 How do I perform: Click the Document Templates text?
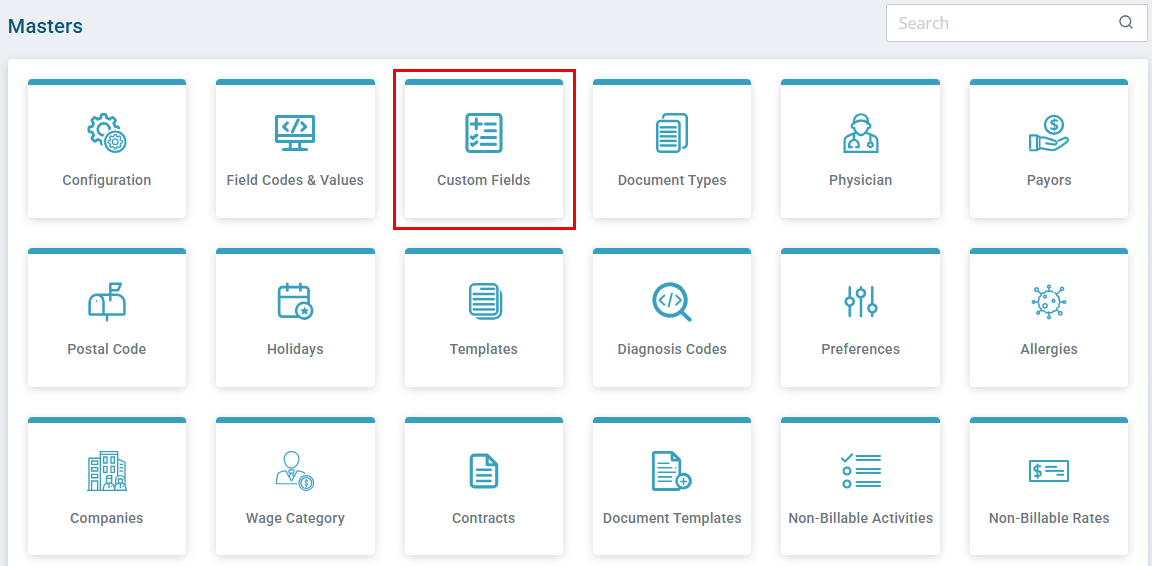click(x=672, y=518)
